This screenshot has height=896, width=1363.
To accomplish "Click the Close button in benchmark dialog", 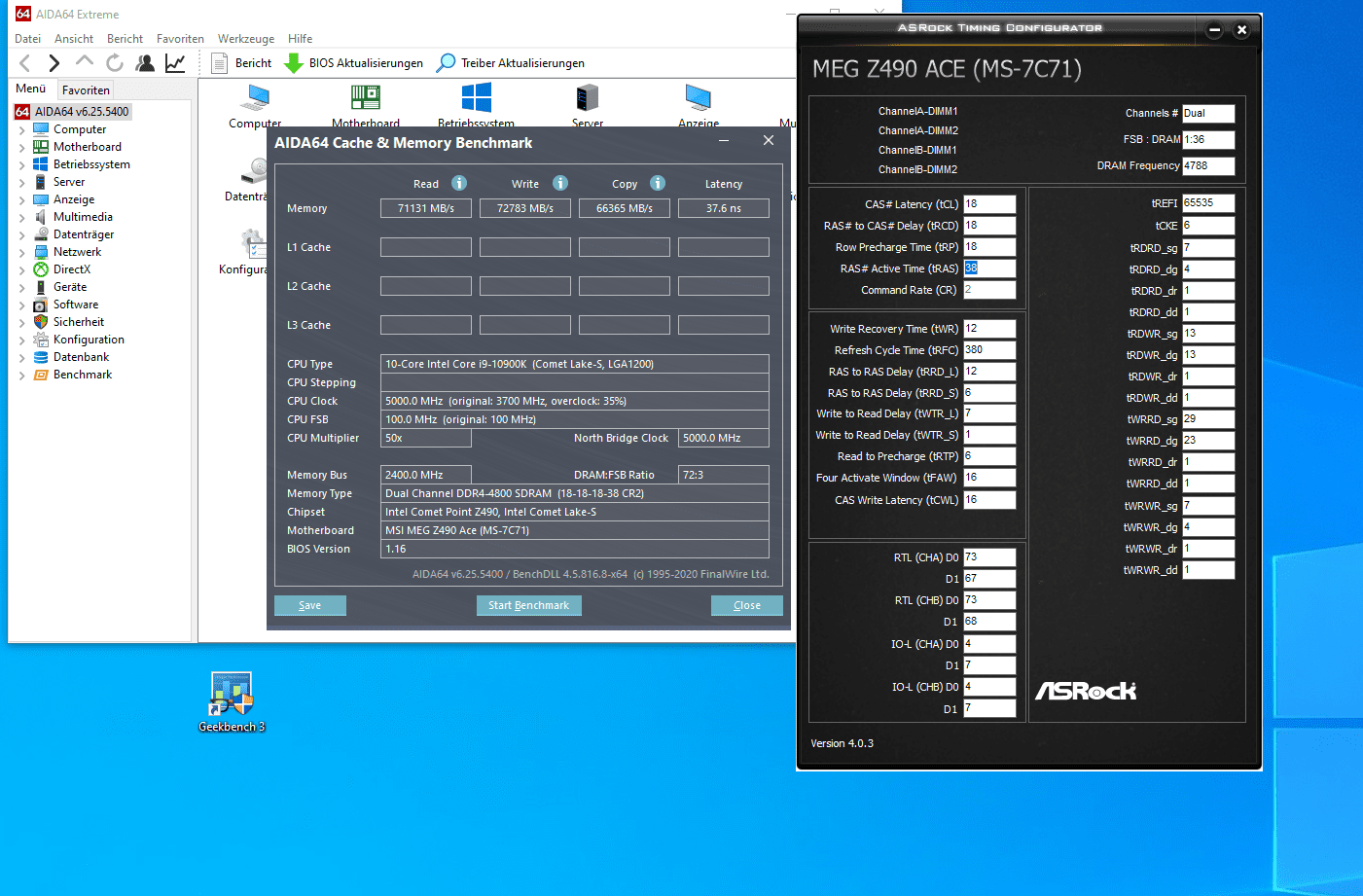I will tap(747, 605).
